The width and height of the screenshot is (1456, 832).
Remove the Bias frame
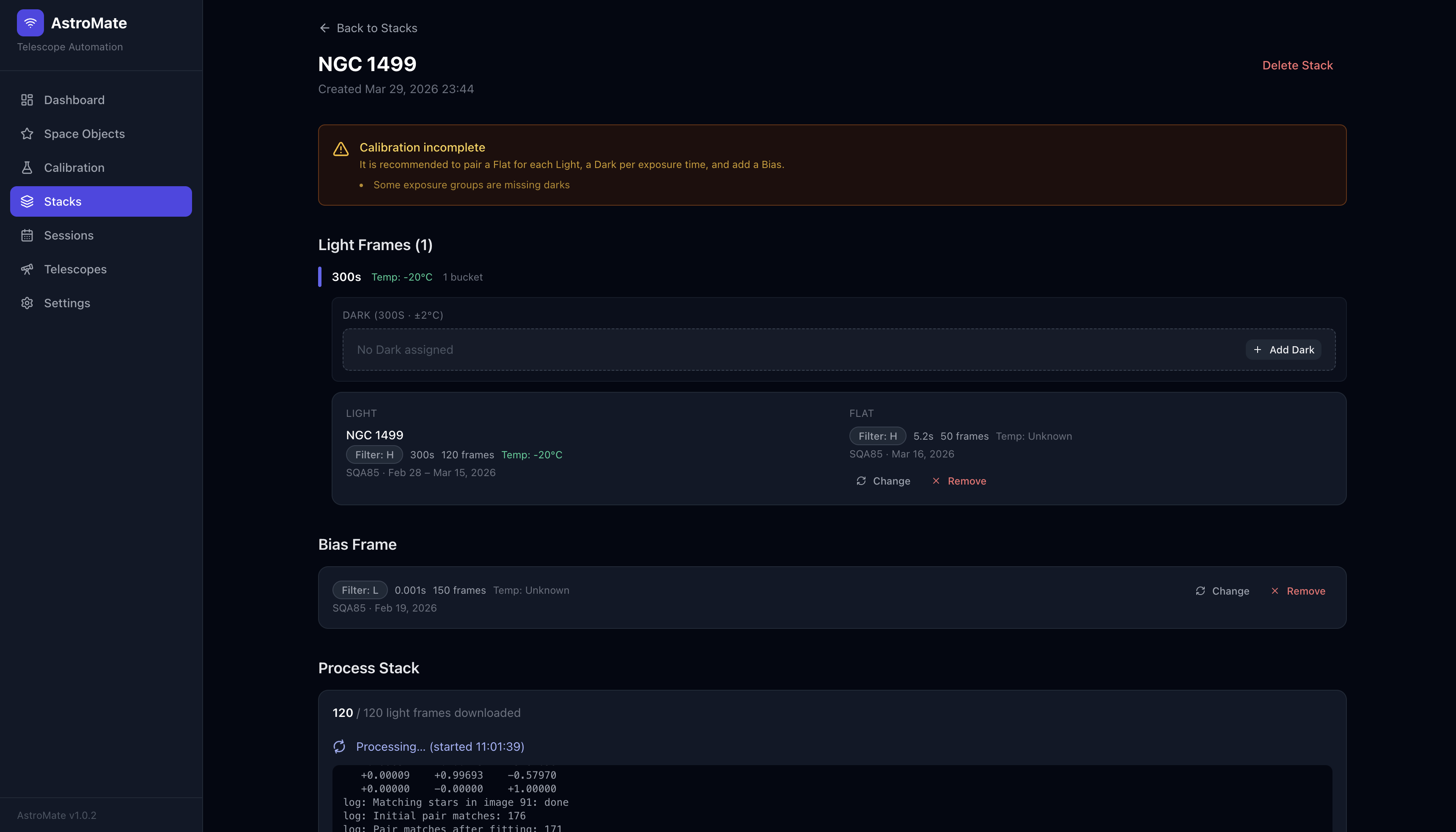coord(1298,591)
